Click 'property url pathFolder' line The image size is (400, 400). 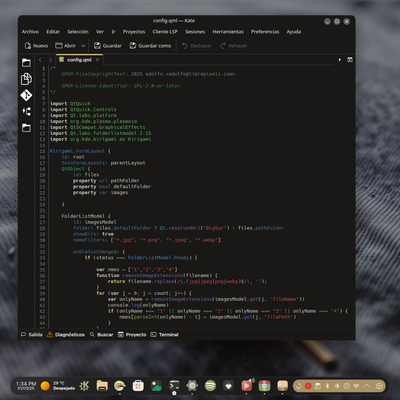(106, 181)
